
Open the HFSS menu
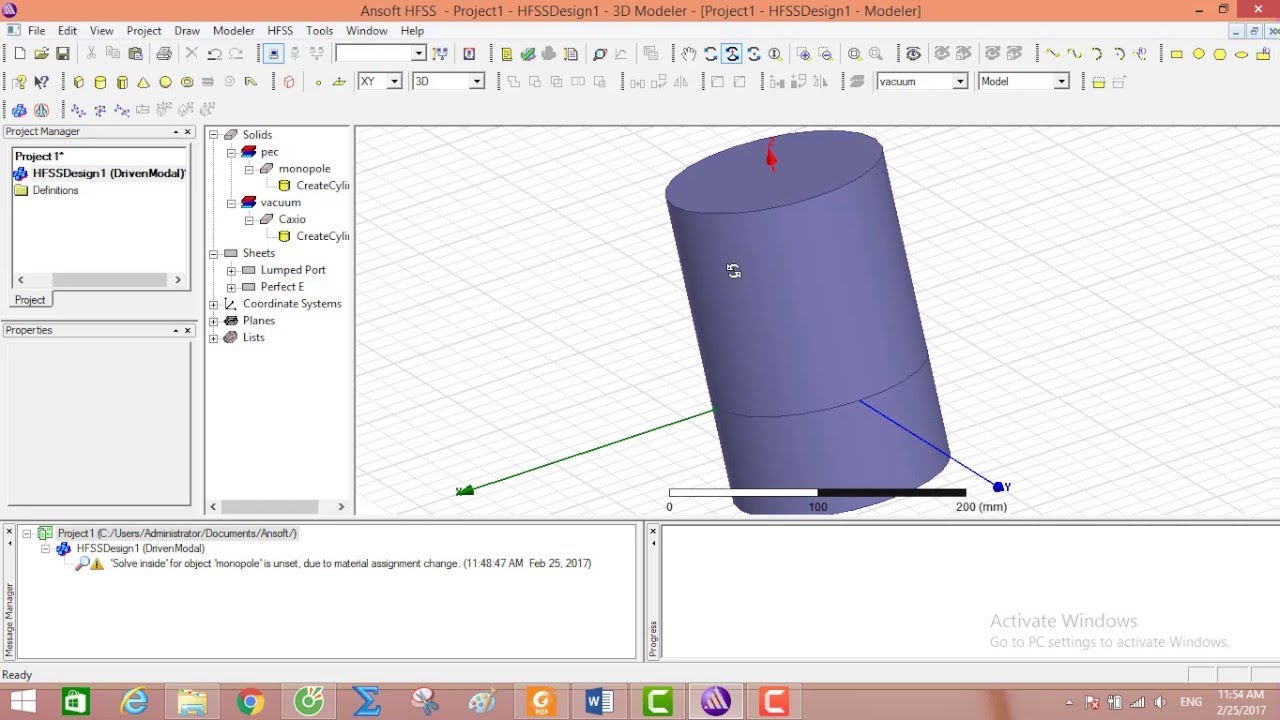point(280,31)
